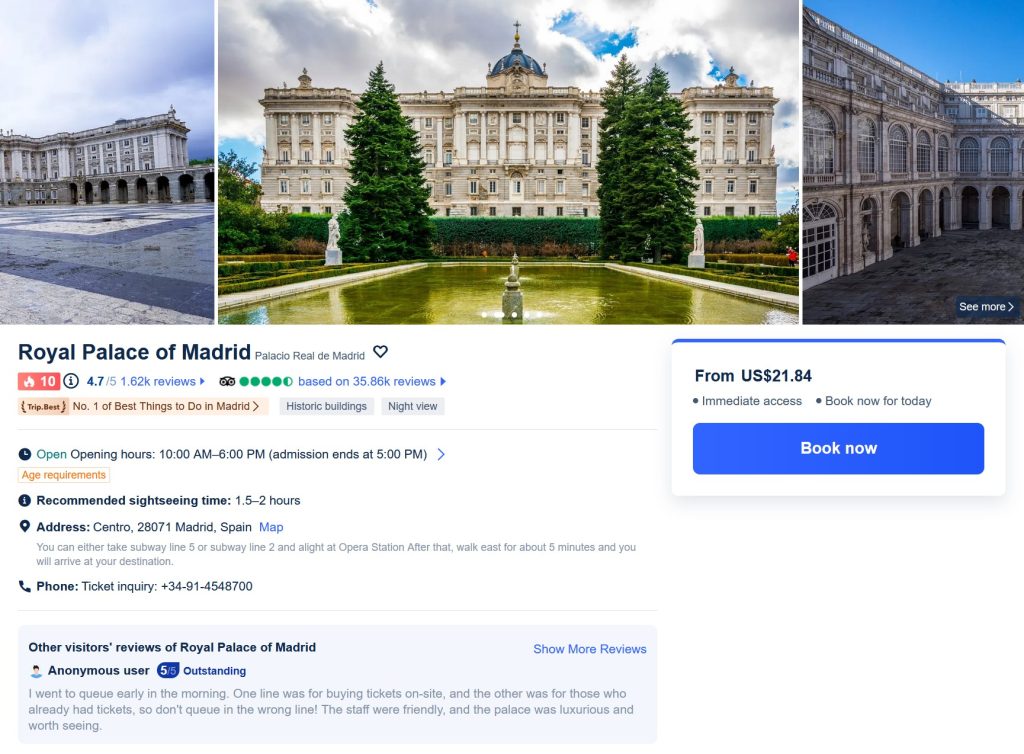
Task: Select the Night view tag
Action: tap(413, 406)
